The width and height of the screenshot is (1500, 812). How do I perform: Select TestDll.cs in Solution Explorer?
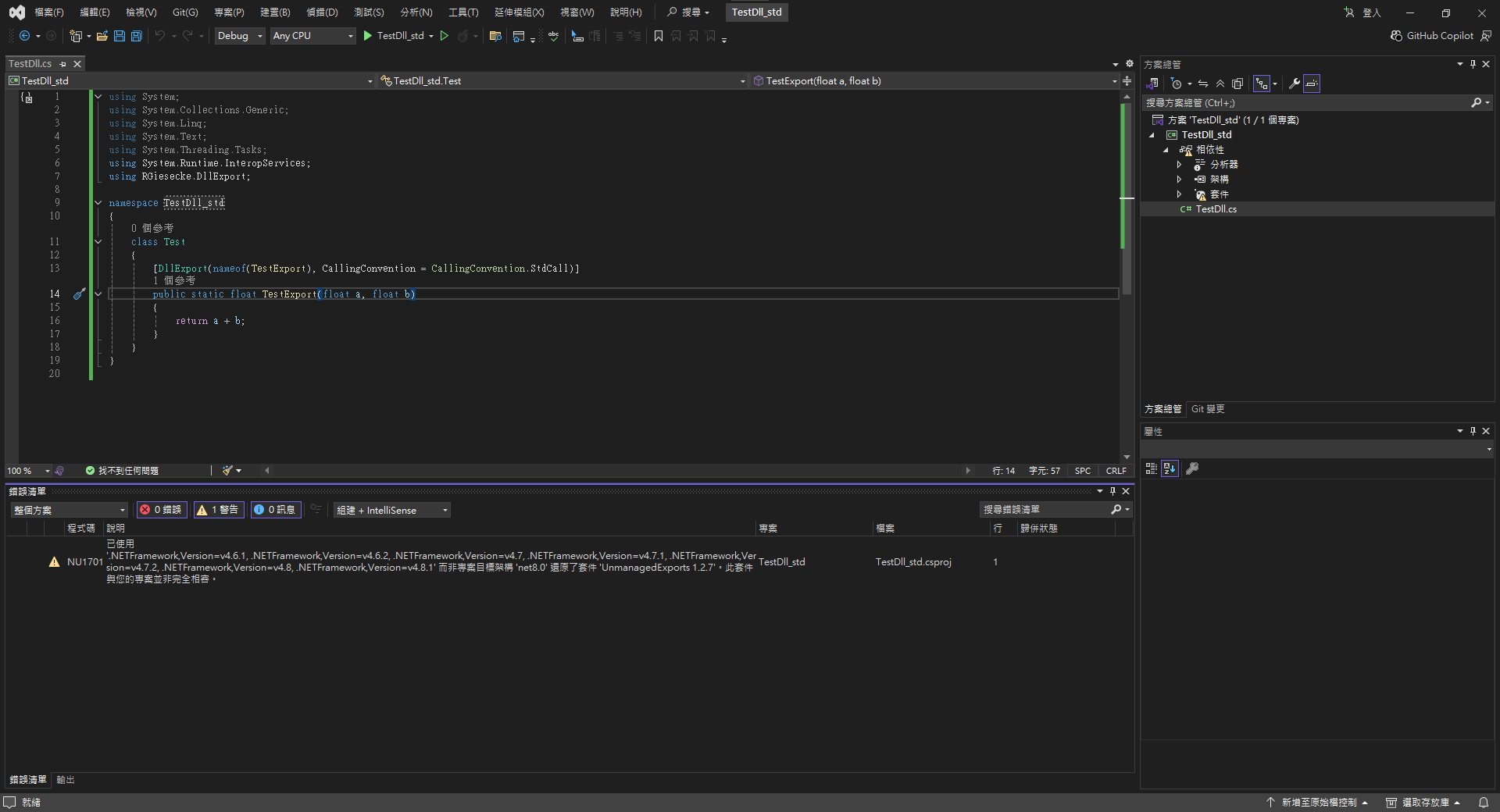1216,209
